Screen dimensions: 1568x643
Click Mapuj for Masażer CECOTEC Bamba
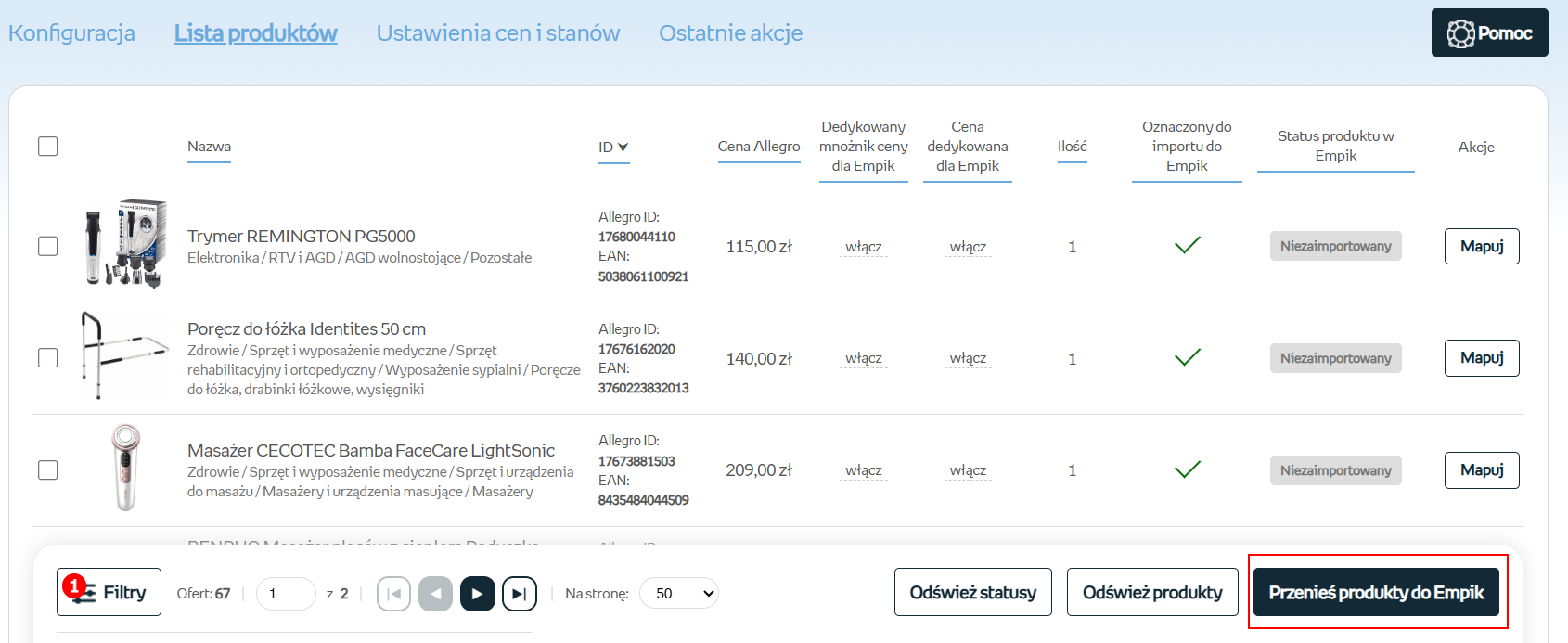click(1481, 470)
